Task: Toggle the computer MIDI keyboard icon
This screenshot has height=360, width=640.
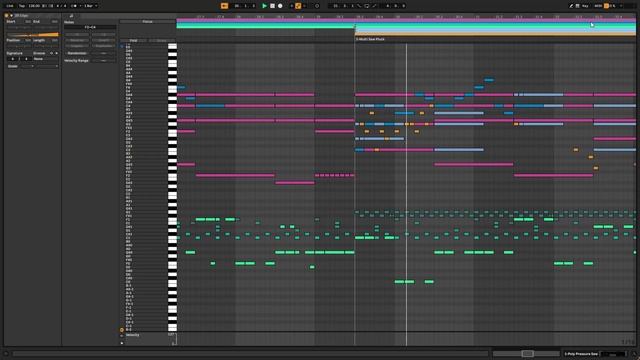Action: click(578, 6)
